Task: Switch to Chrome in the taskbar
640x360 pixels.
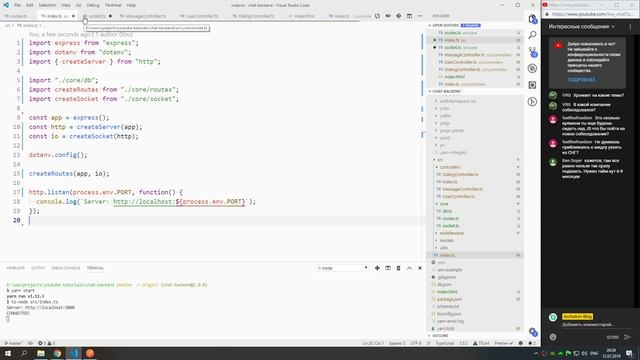Action: [57, 353]
